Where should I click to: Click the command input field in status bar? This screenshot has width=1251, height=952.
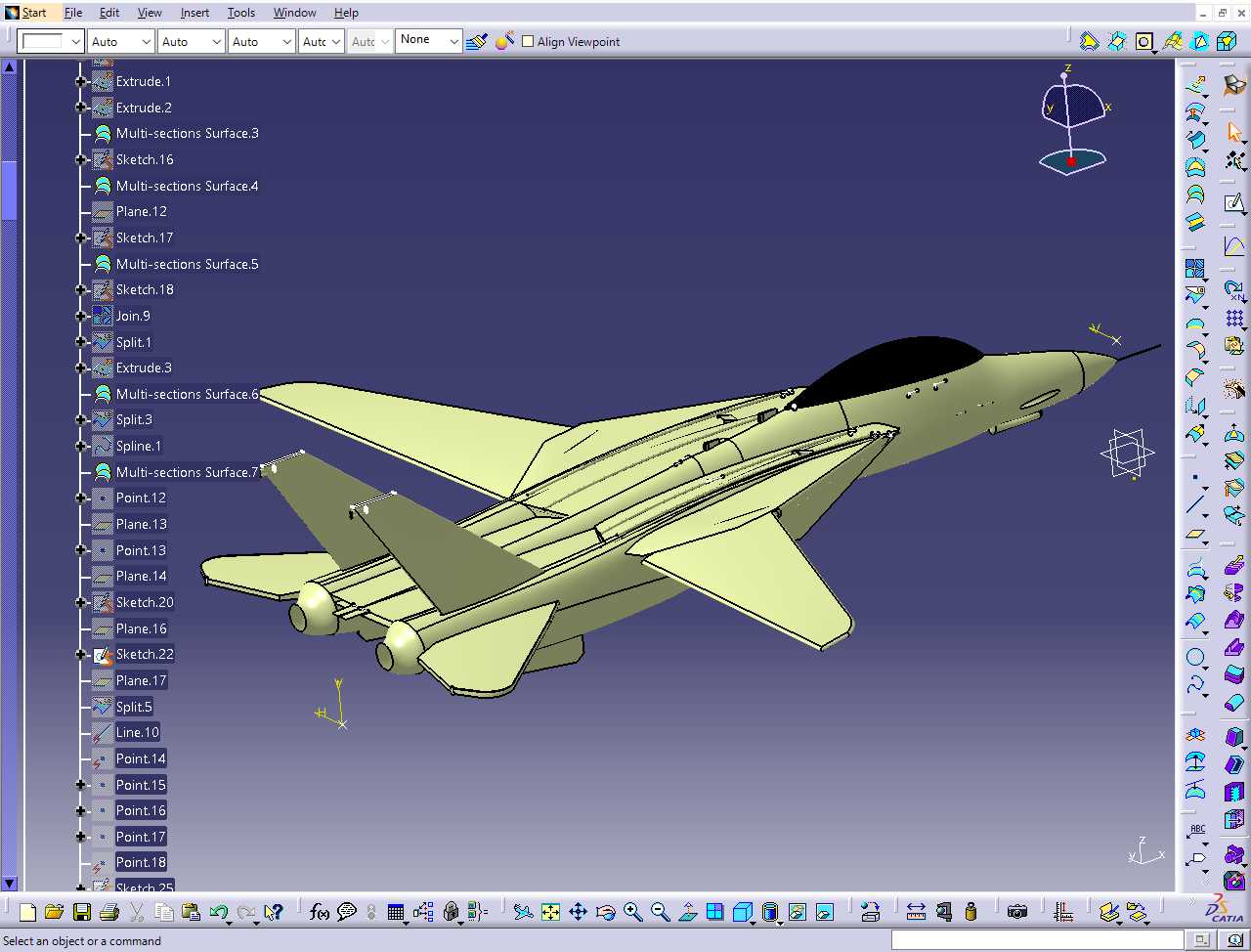click(x=1037, y=940)
